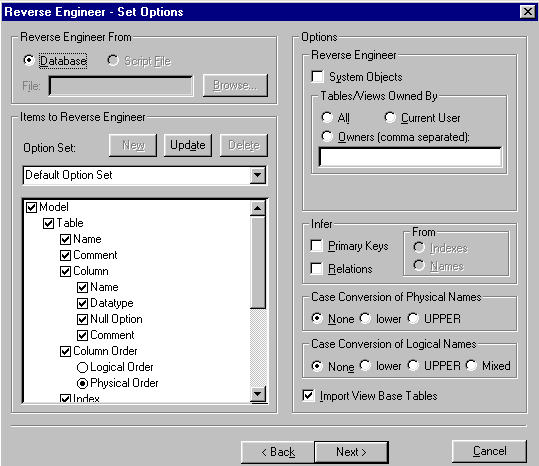Viewport: 539px width, 466px height.
Task: Click the owners list text field
Action: point(410,157)
